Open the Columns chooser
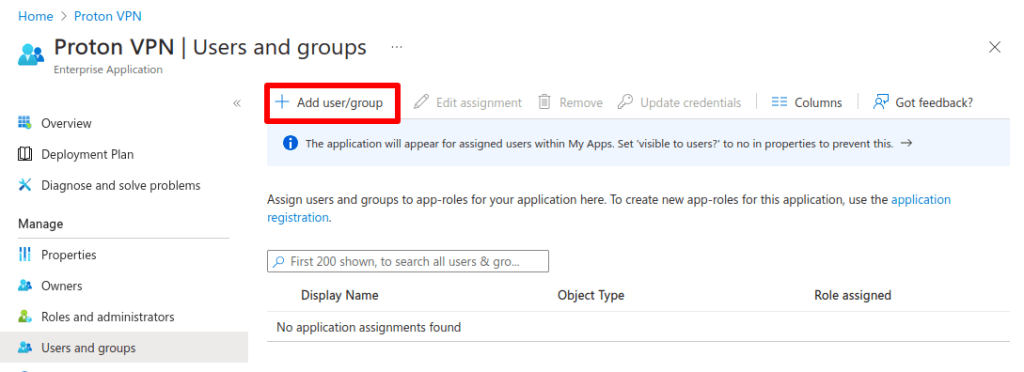This screenshot has width=1024, height=372. 807,102
